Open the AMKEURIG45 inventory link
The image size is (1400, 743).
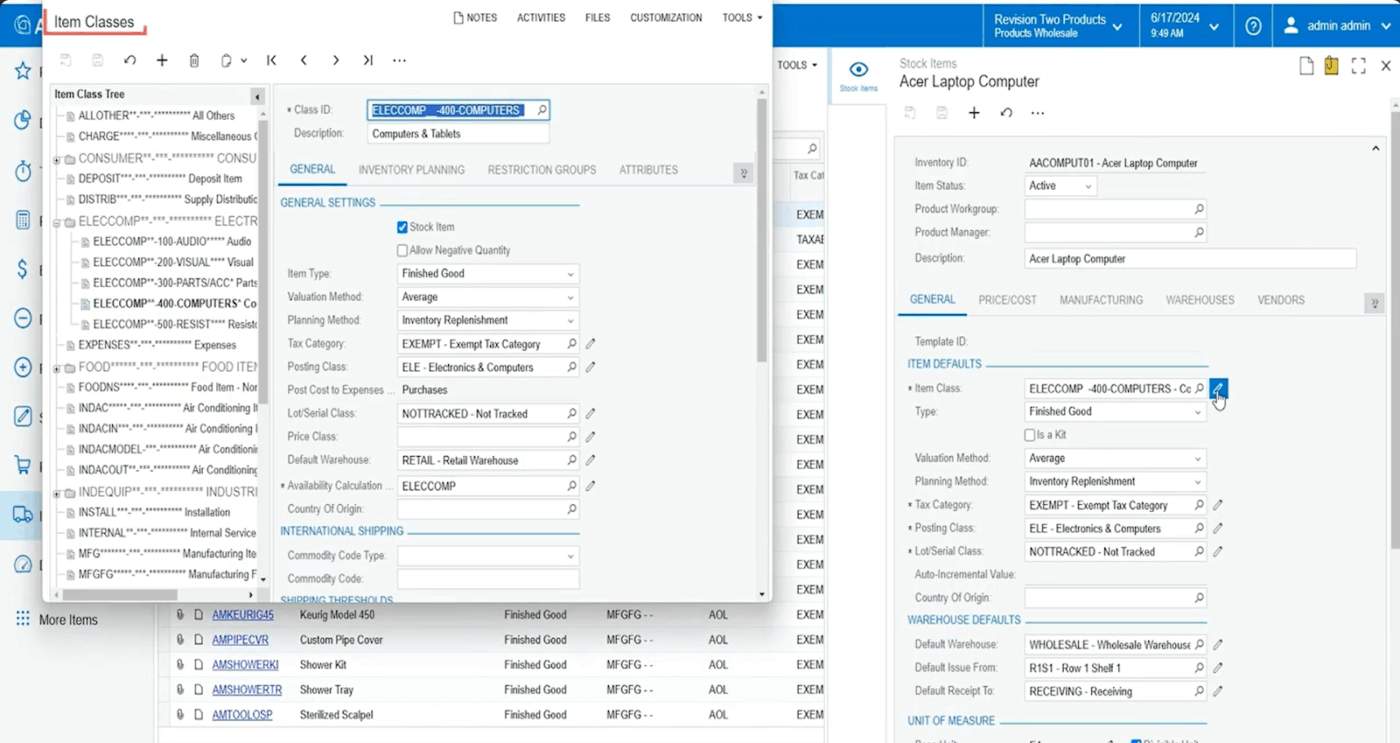[x=243, y=615]
